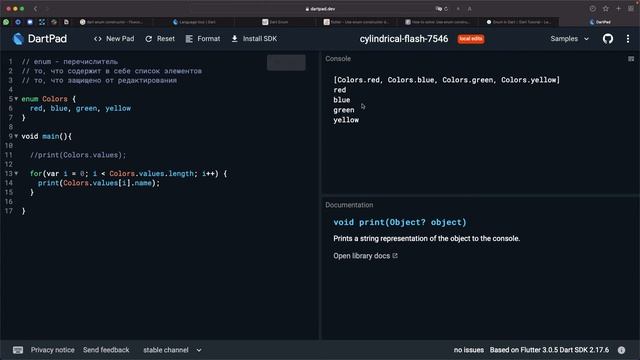Click console output 'green'
This screenshot has width=640, height=360.
tap(344, 110)
